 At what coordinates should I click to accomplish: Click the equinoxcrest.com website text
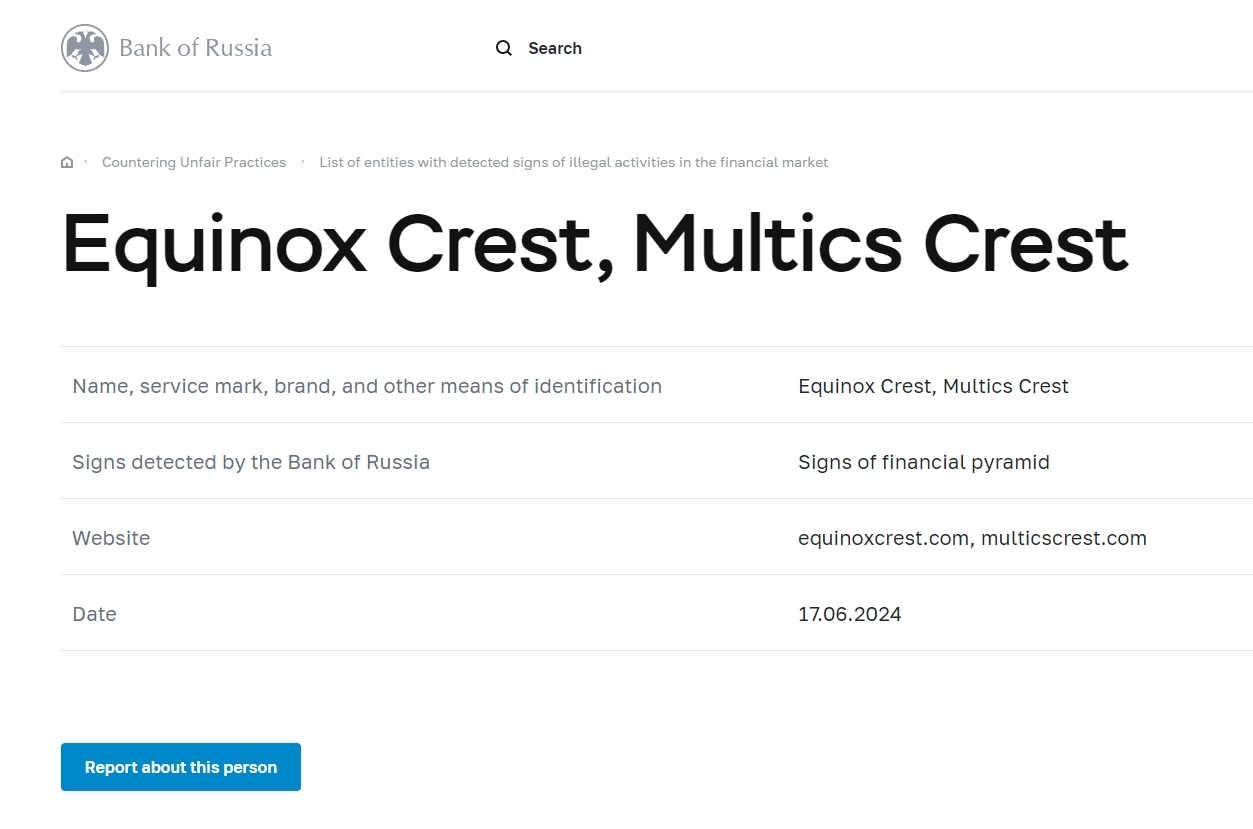[884, 538]
